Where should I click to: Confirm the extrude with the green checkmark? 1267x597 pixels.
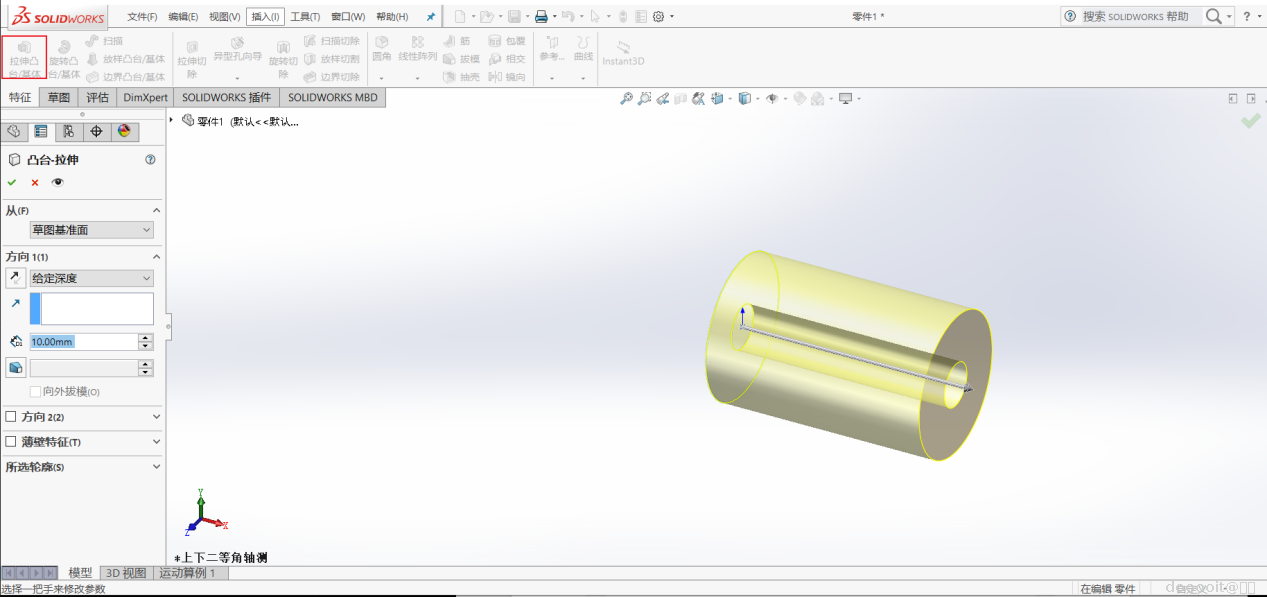coord(12,182)
